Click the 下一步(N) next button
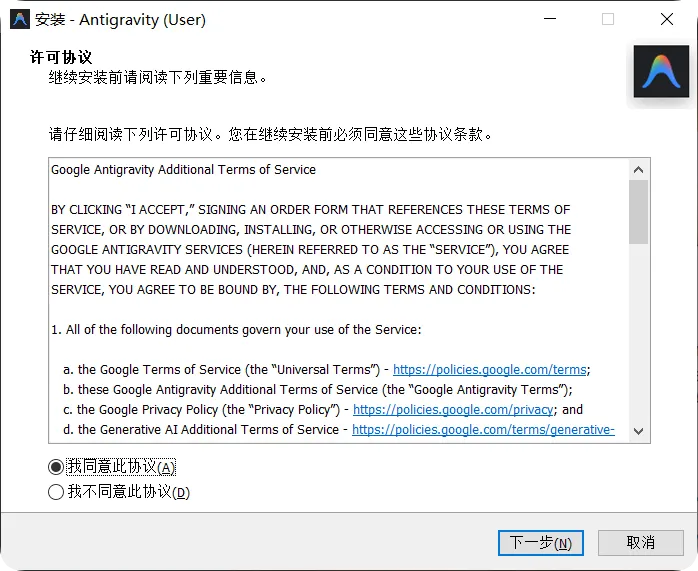This screenshot has height=571, width=698. [540, 543]
